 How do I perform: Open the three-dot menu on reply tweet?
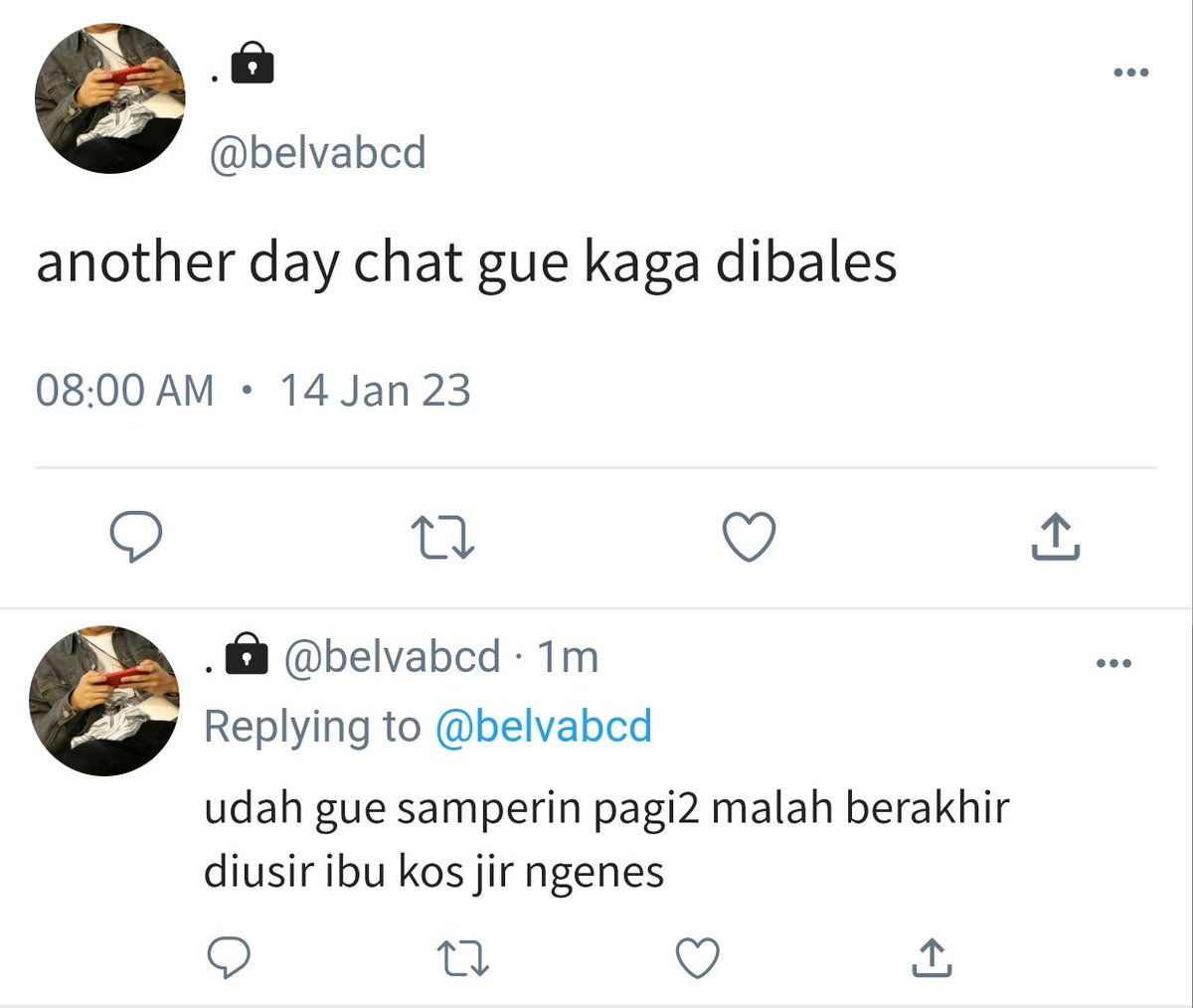click(1113, 663)
